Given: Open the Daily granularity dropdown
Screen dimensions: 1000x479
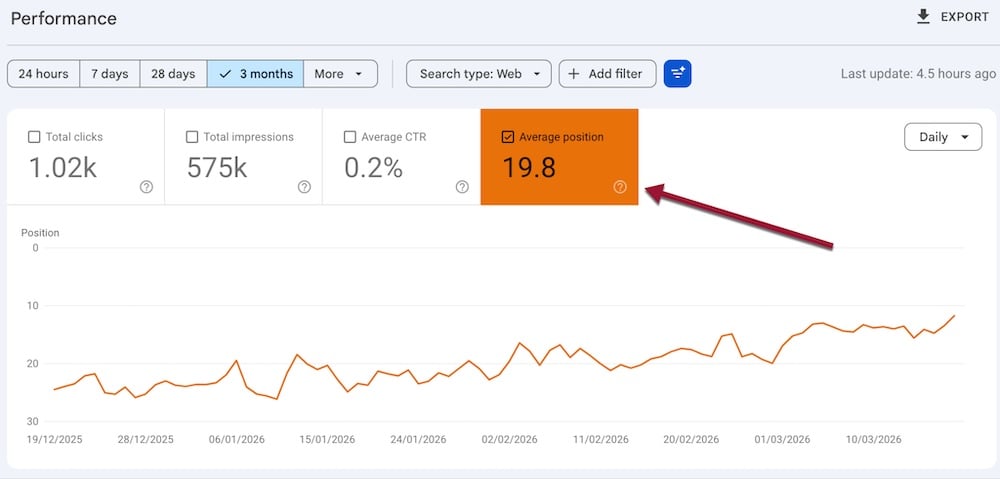Looking at the screenshot, I should coord(942,137).
